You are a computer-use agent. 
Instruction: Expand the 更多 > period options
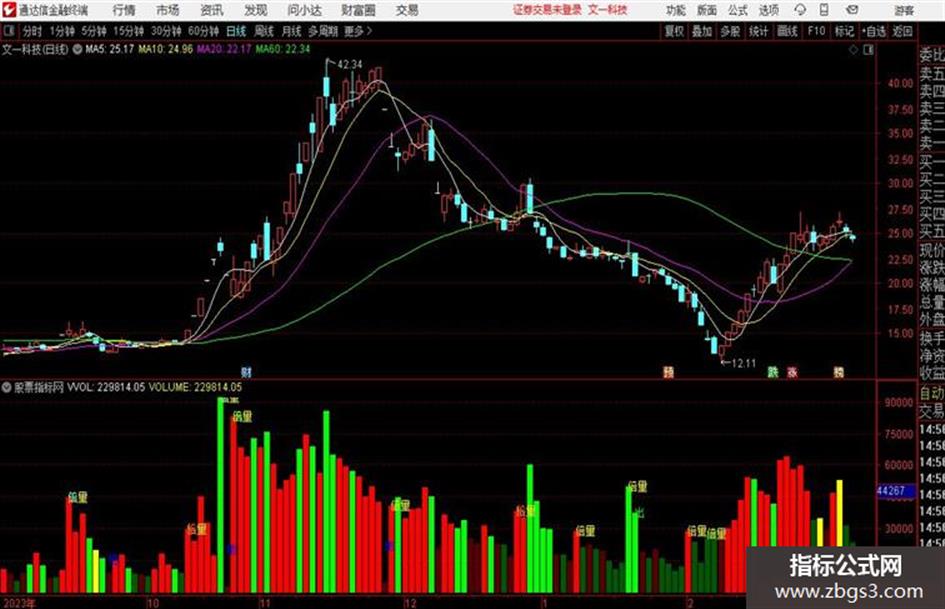[x=358, y=31]
